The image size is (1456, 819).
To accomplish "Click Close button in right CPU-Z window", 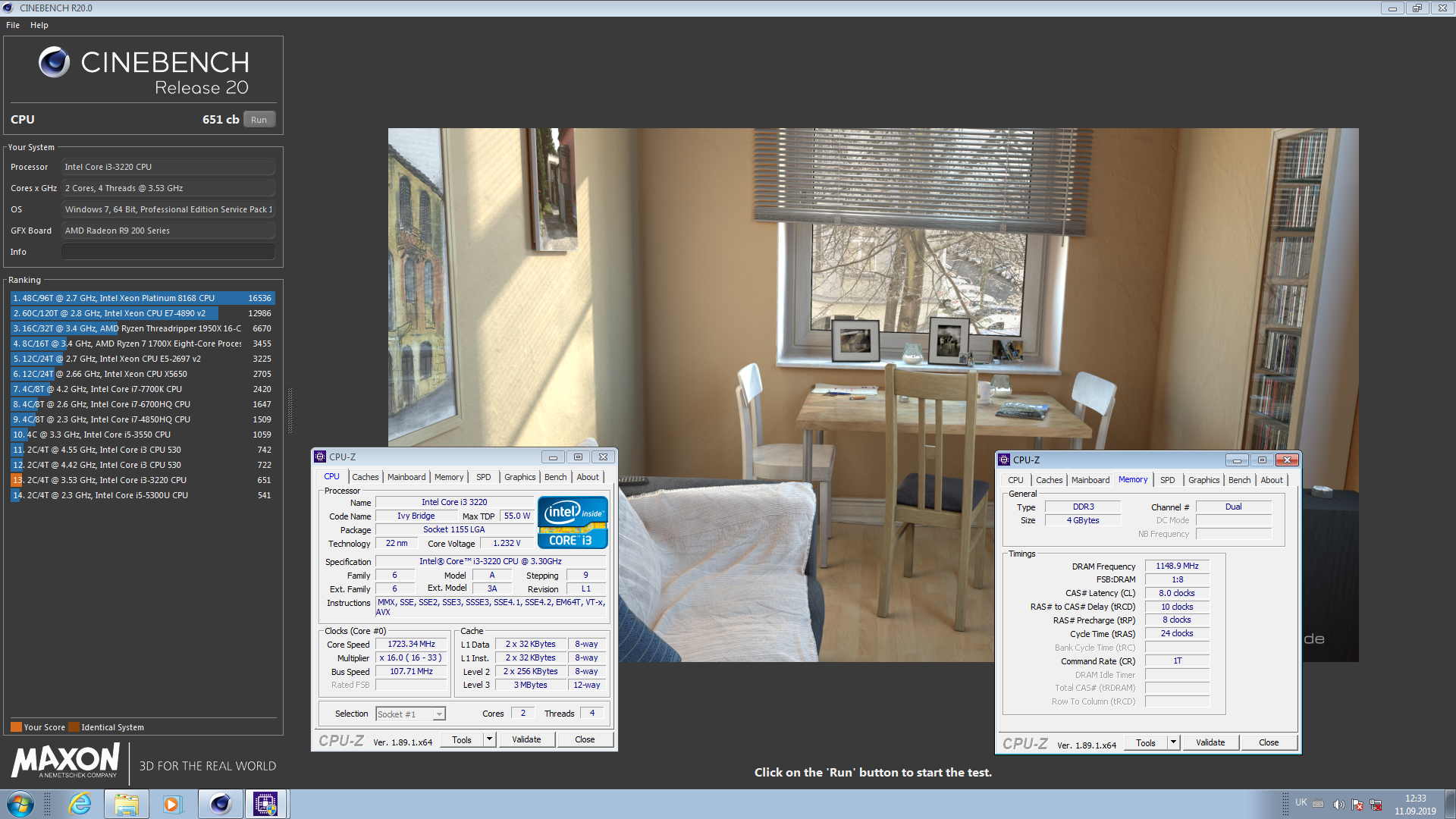I will [x=1269, y=743].
